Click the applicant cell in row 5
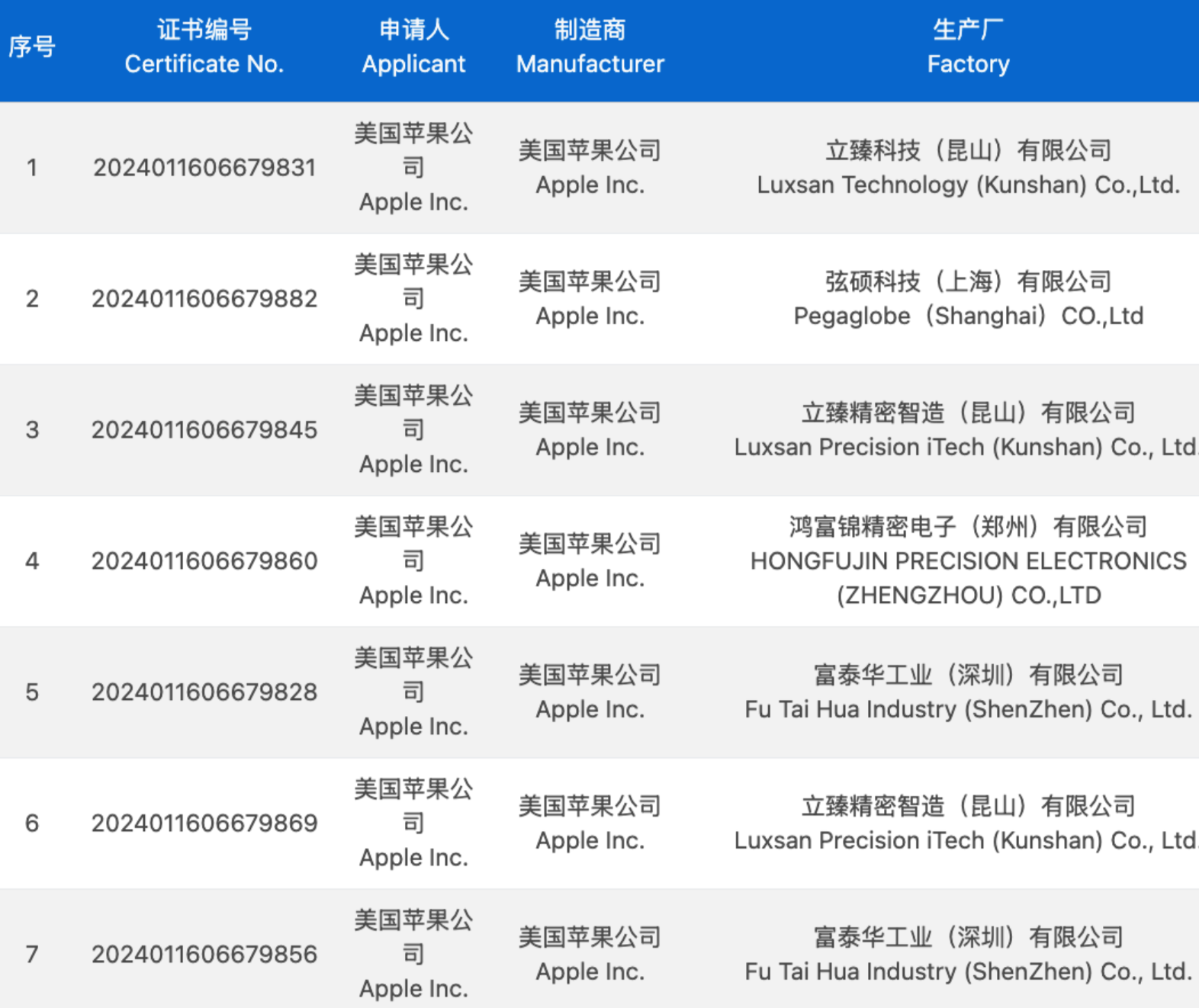 [x=413, y=692]
